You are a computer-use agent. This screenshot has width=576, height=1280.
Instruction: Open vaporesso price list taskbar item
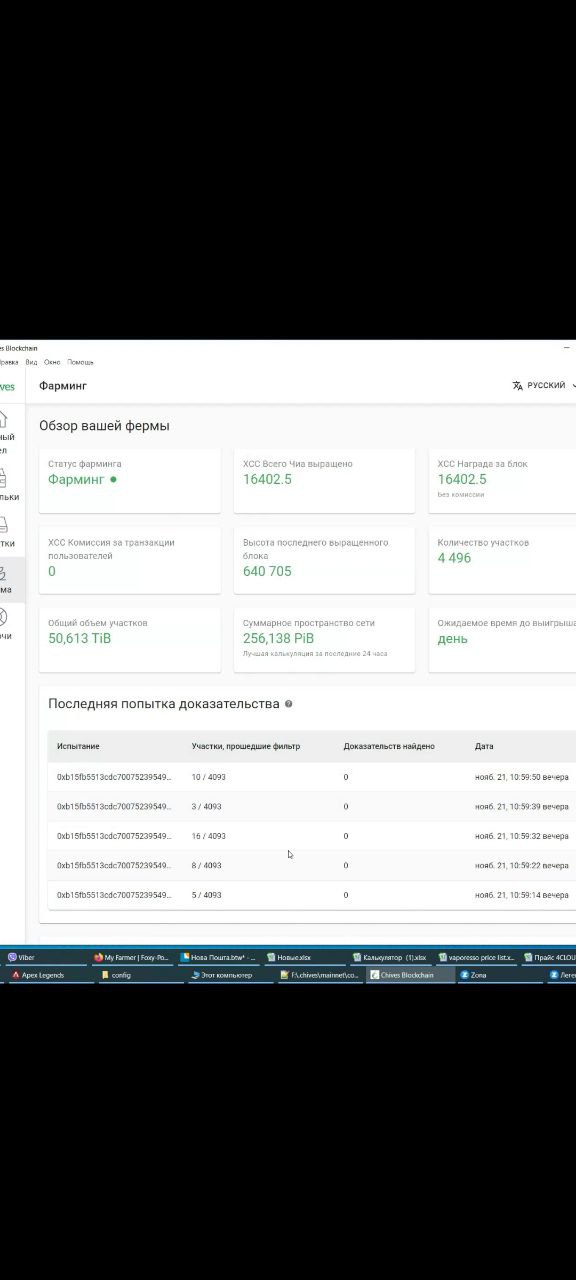point(478,957)
